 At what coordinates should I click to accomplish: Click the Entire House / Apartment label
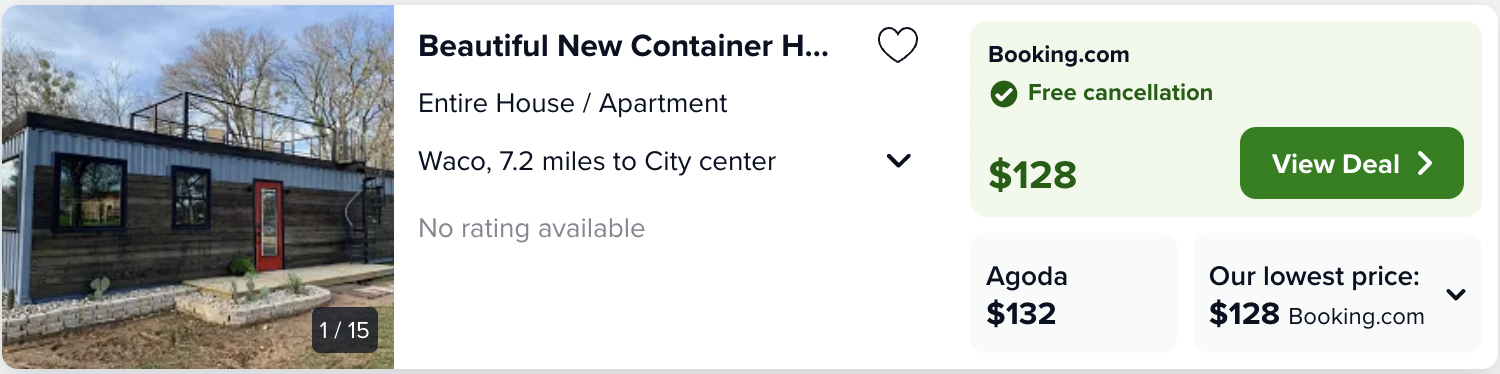[573, 103]
